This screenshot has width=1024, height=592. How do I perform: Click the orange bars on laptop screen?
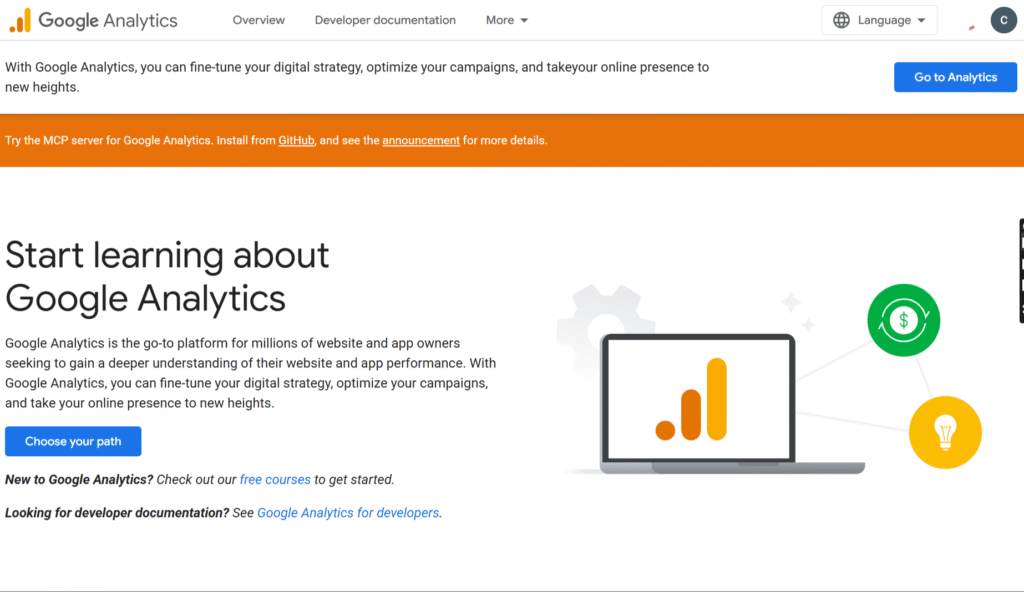pos(692,400)
